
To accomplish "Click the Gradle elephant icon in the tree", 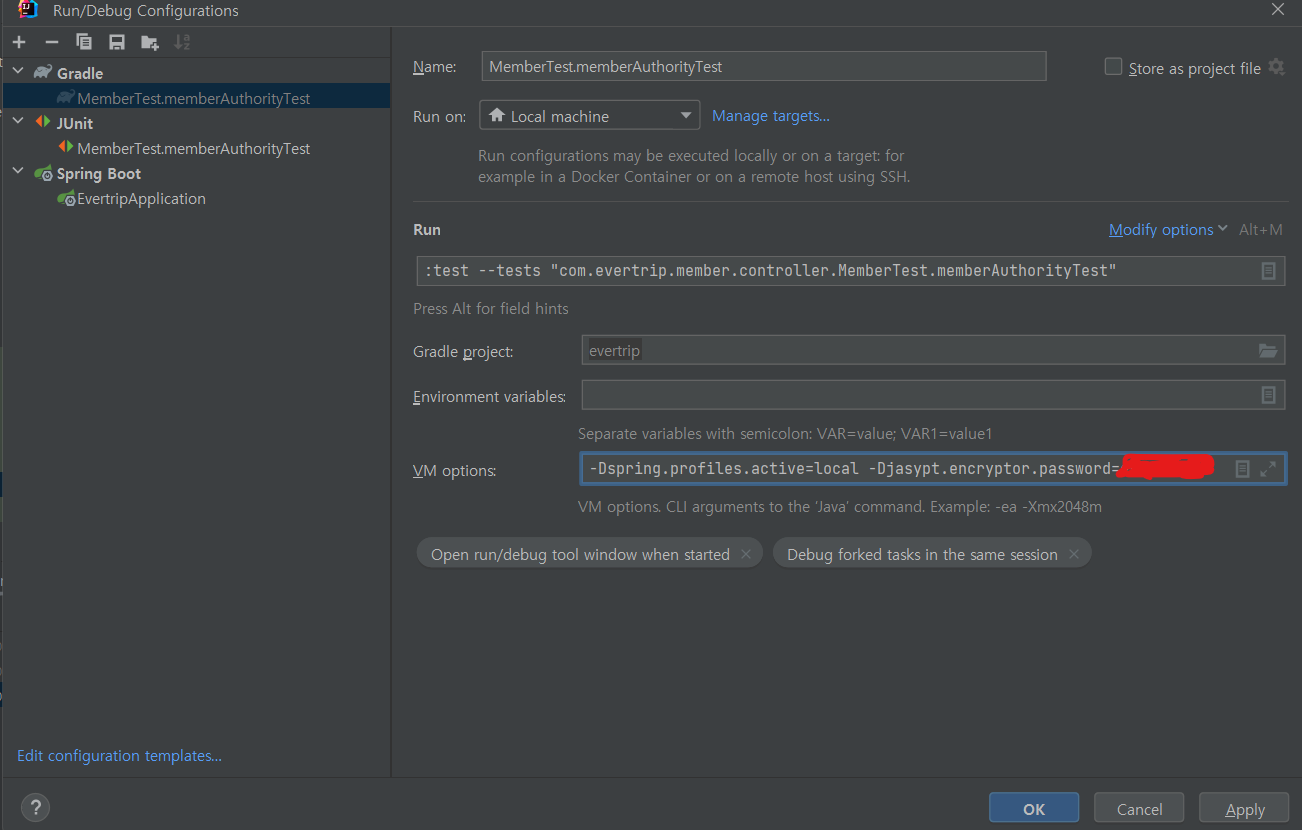I will coord(43,73).
